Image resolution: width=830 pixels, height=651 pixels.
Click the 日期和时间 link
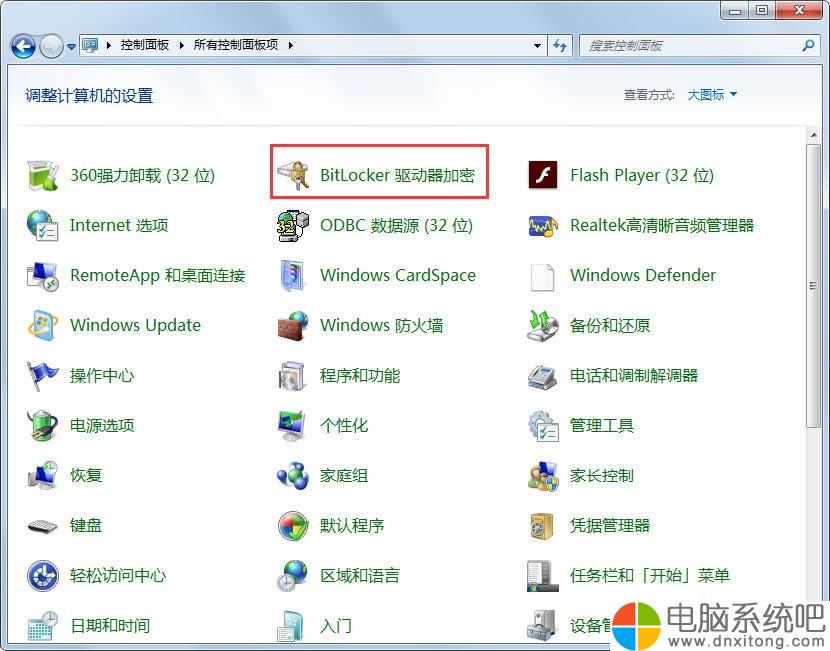[110, 626]
